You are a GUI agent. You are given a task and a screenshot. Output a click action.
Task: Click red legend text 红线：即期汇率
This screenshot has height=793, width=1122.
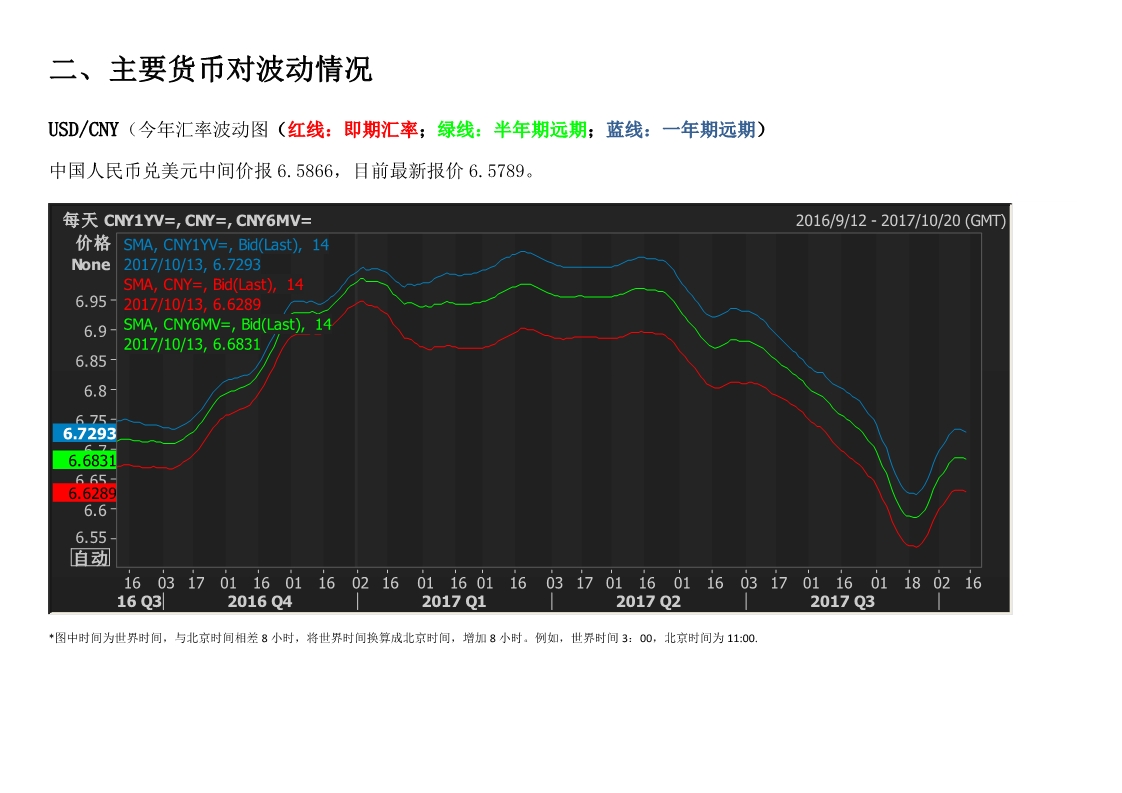point(353,130)
